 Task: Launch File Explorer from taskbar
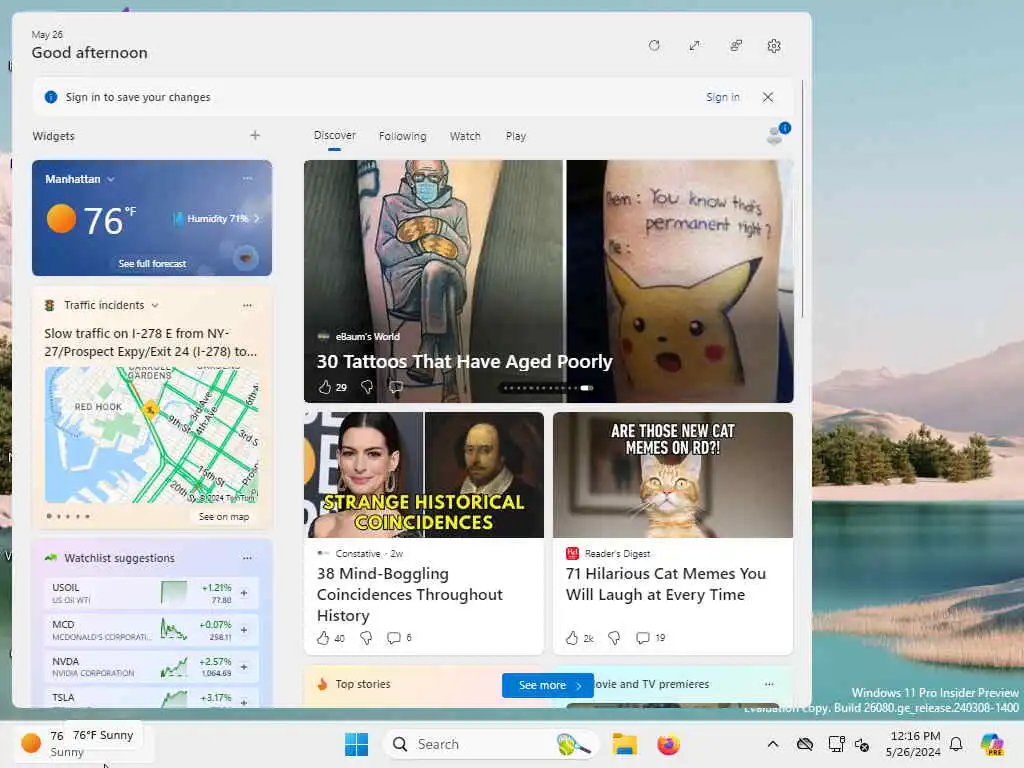[624, 744]
